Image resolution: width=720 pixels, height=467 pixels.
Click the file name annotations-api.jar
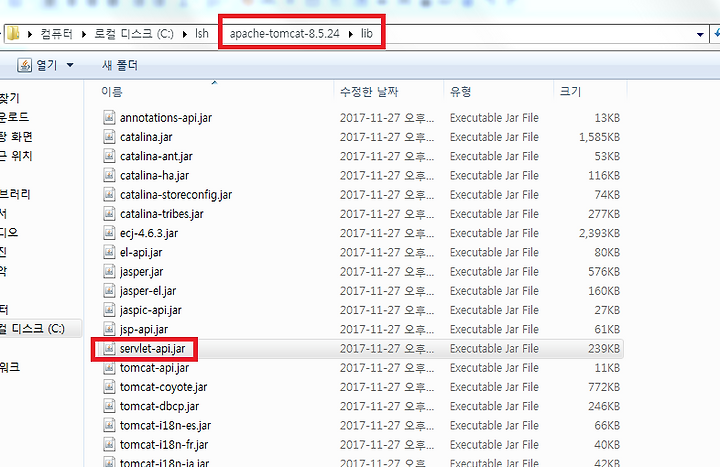coord(166,118)
